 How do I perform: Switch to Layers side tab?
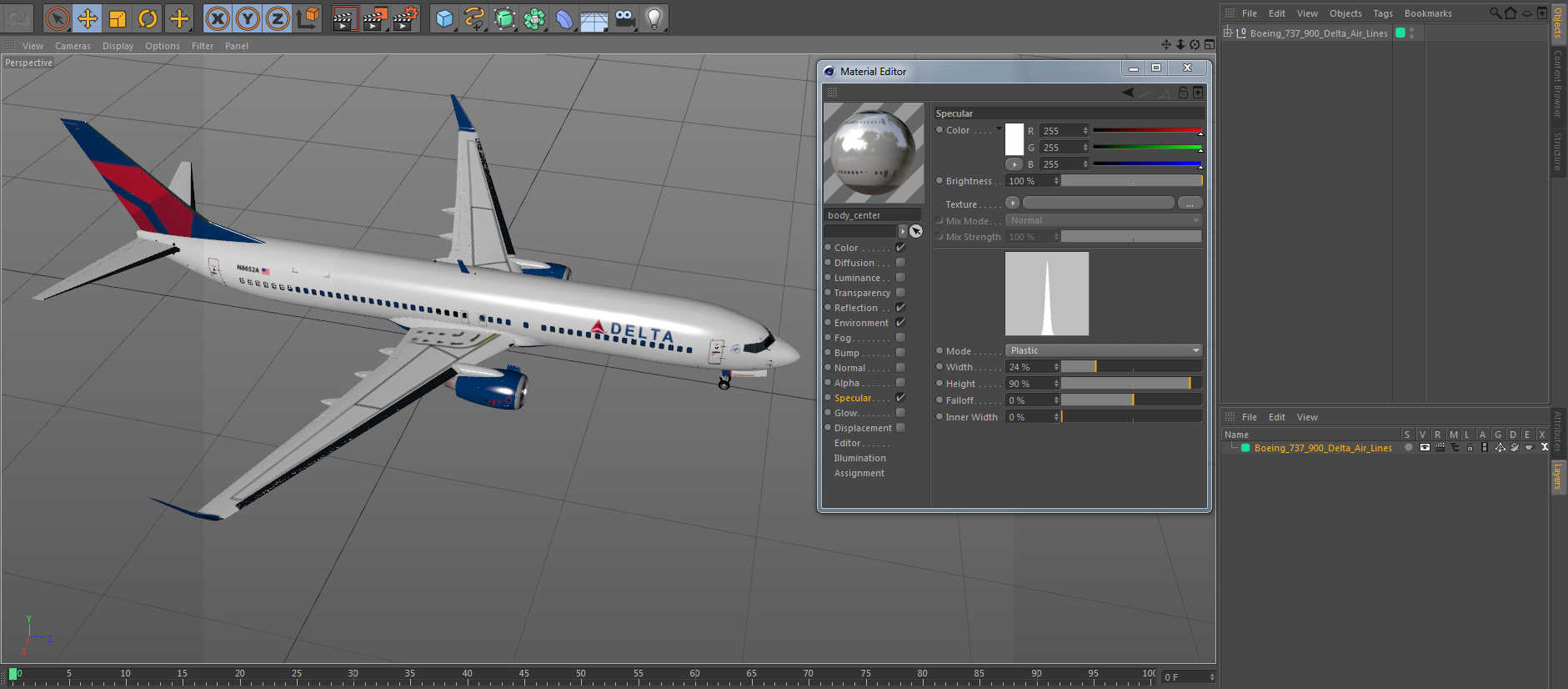tap(1558, 477)
